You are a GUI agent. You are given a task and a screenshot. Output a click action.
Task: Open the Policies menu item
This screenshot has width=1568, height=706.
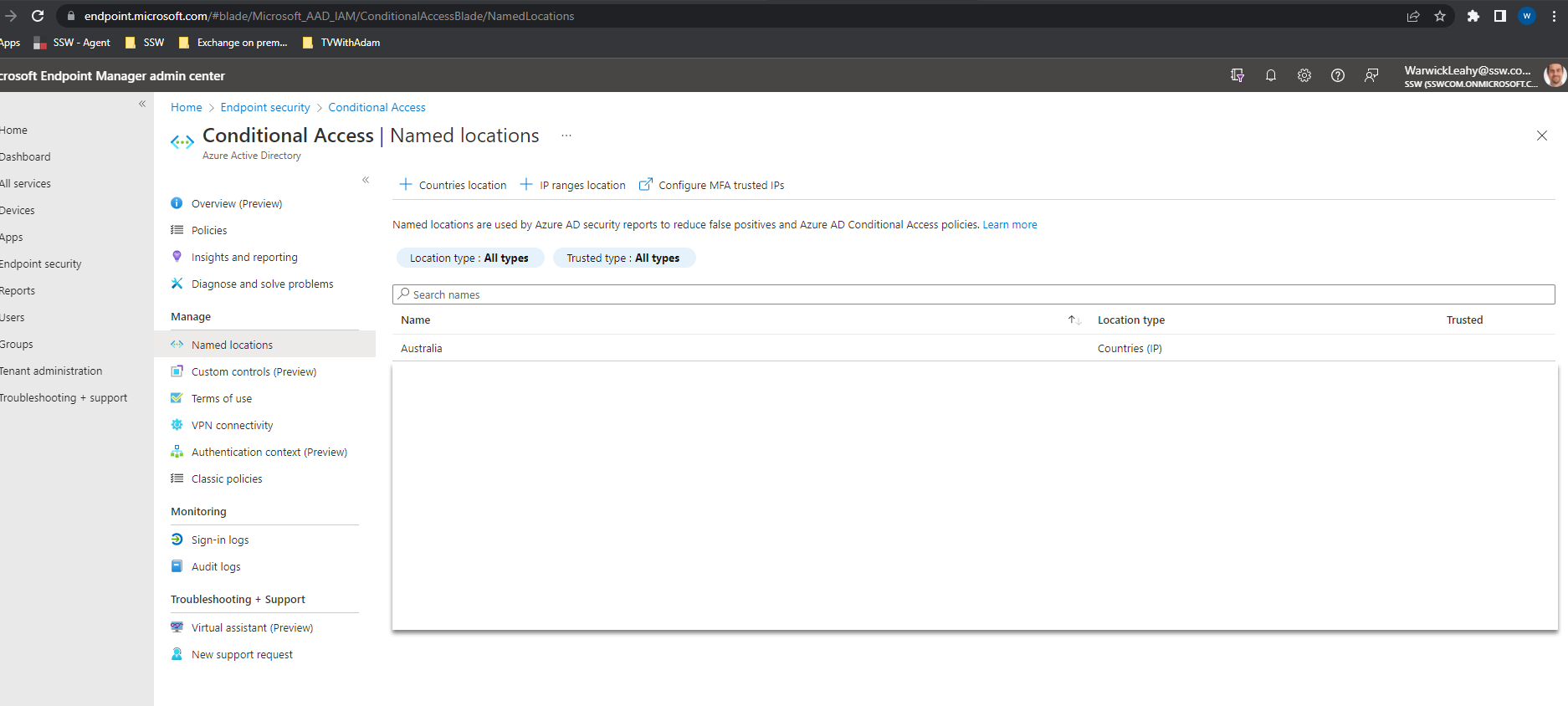click(x=209, y=230)
